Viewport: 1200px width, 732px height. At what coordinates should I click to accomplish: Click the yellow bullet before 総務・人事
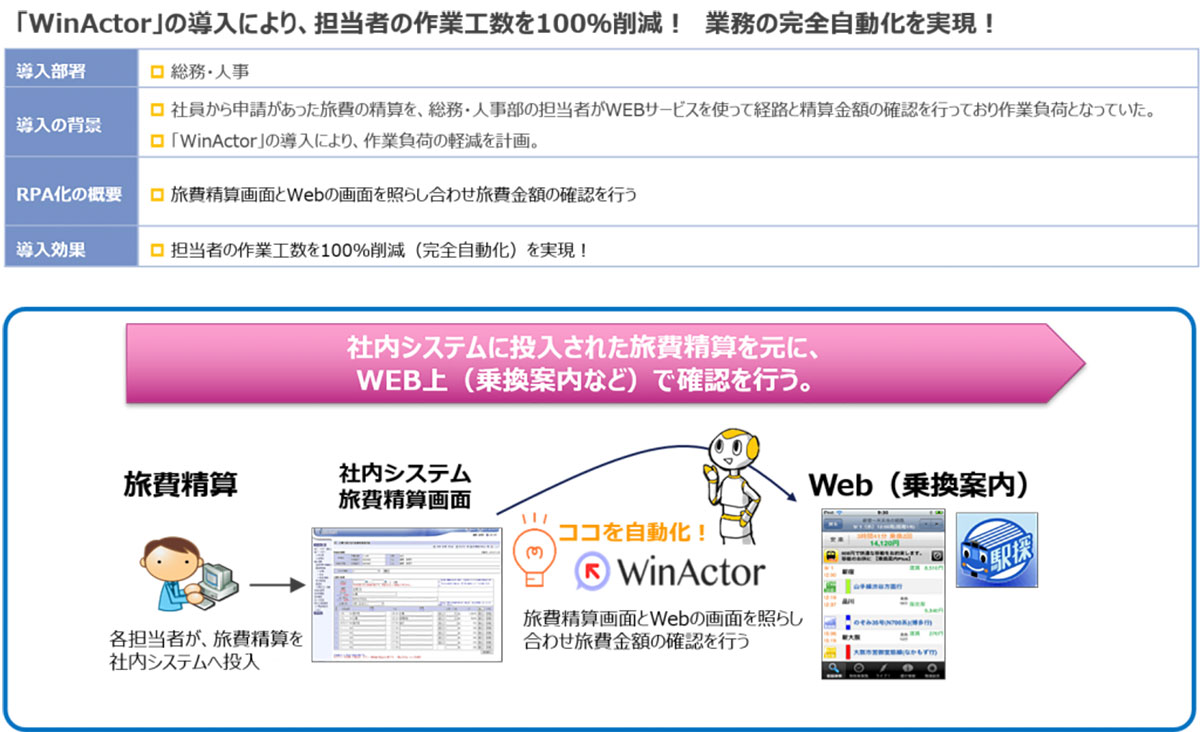[x=156, y=72]
